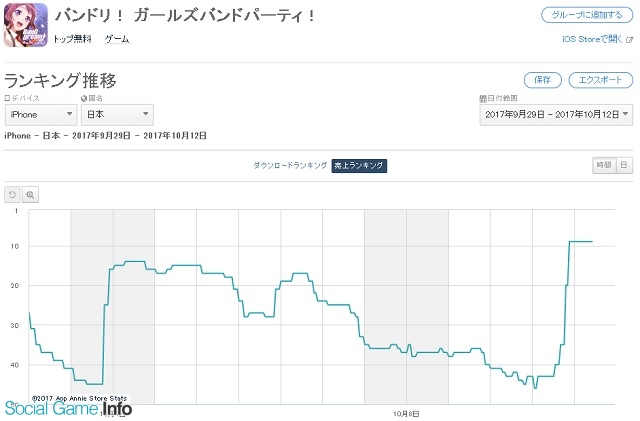Select the 売上ランキング toggle

pyautogui.click(x=359, y=165)
